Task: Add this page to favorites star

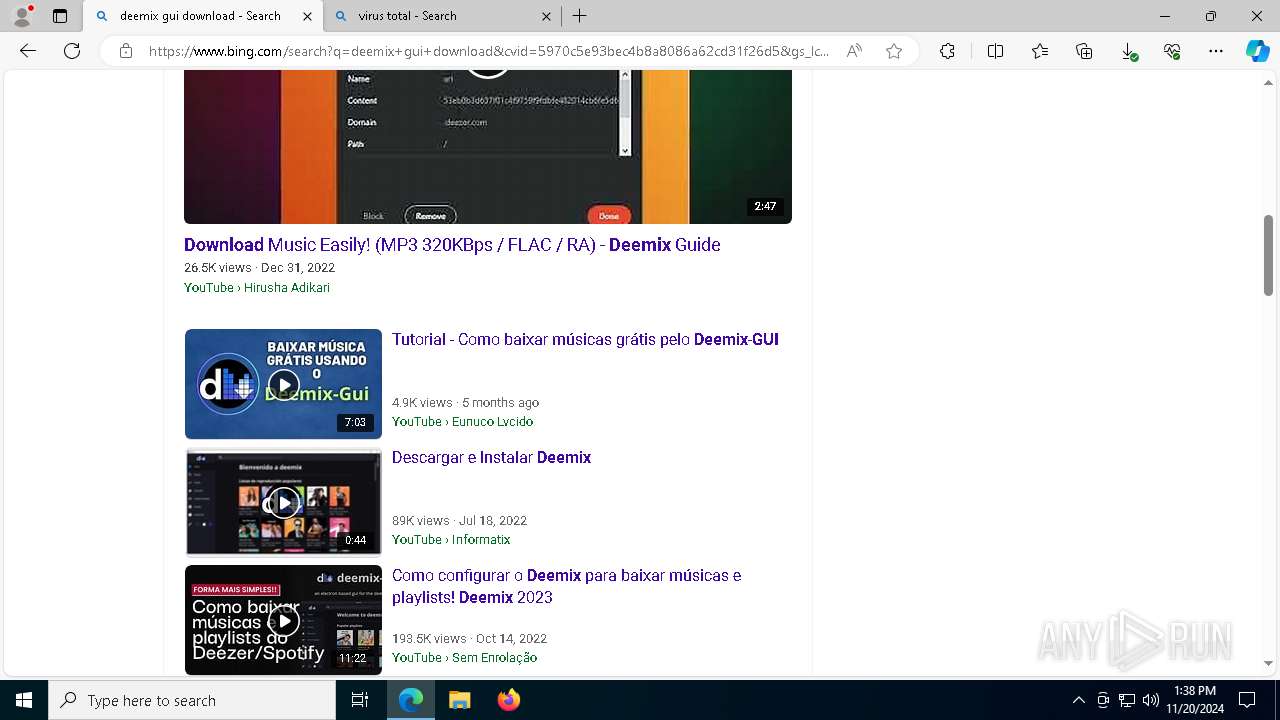Action: pos(894,51)
